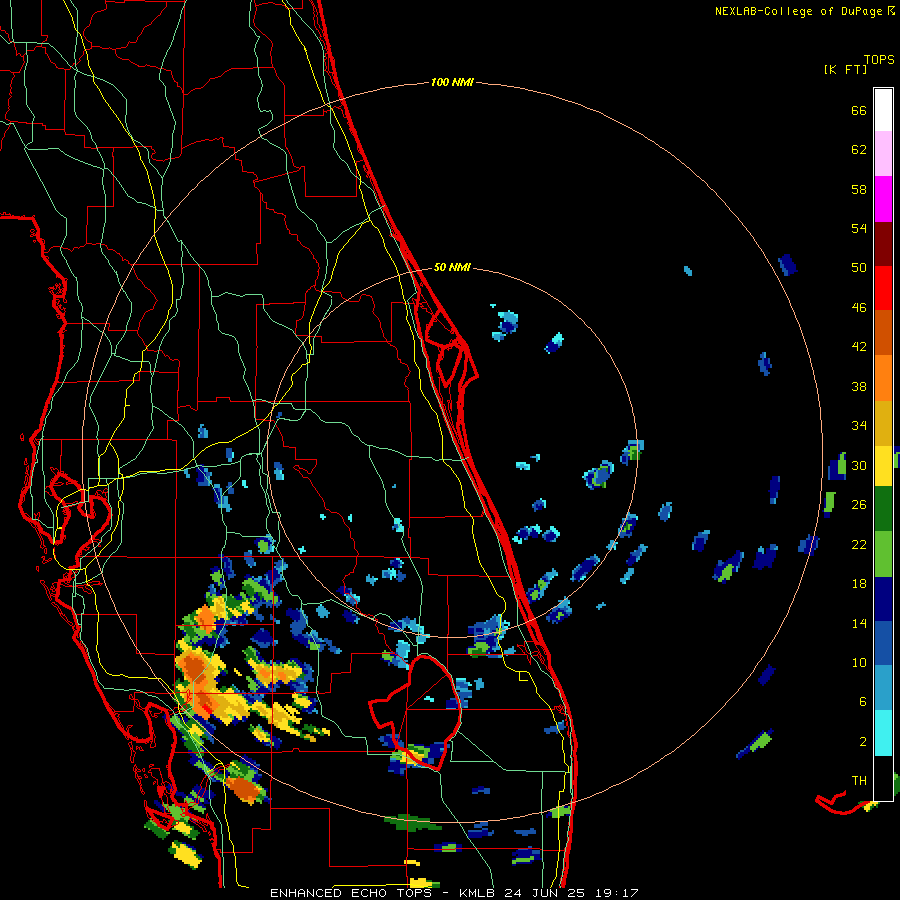Click the 66 legend value
Image resolution: width=900 pixels, height=900 pixels.
tap(859, 110)
